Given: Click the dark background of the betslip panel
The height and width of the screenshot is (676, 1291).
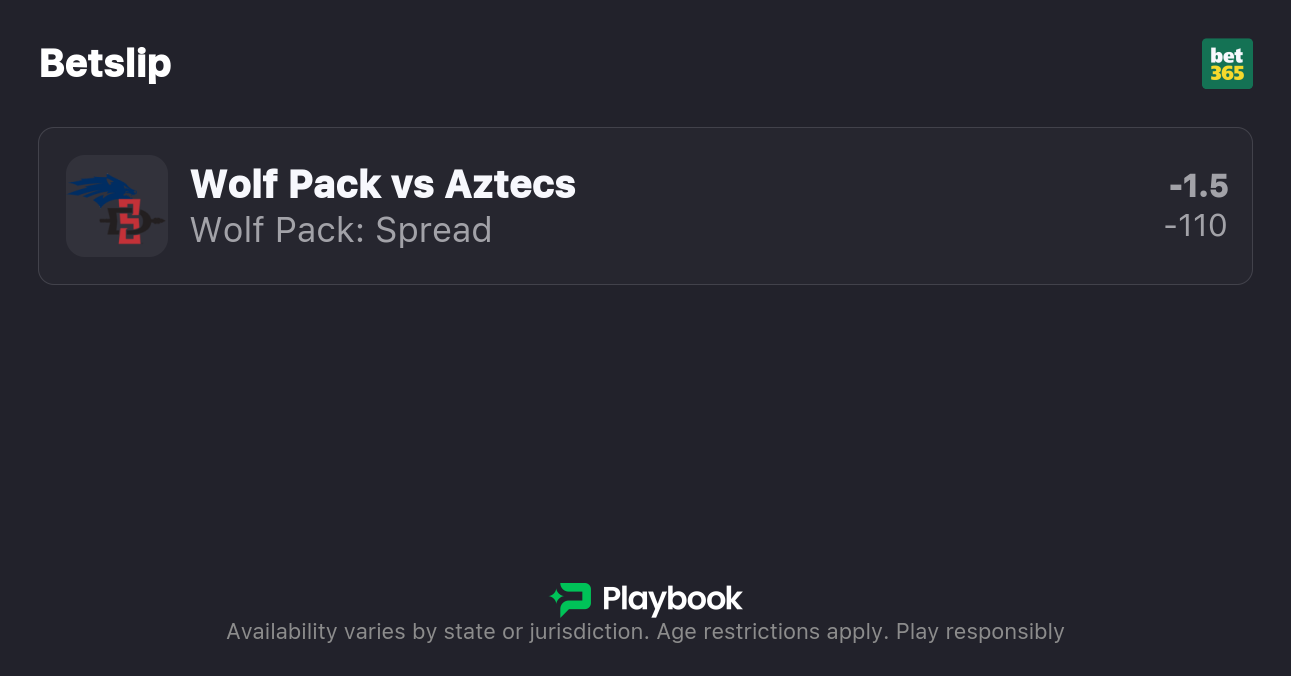Looking at the screenshot, I should tap(645, 430).
